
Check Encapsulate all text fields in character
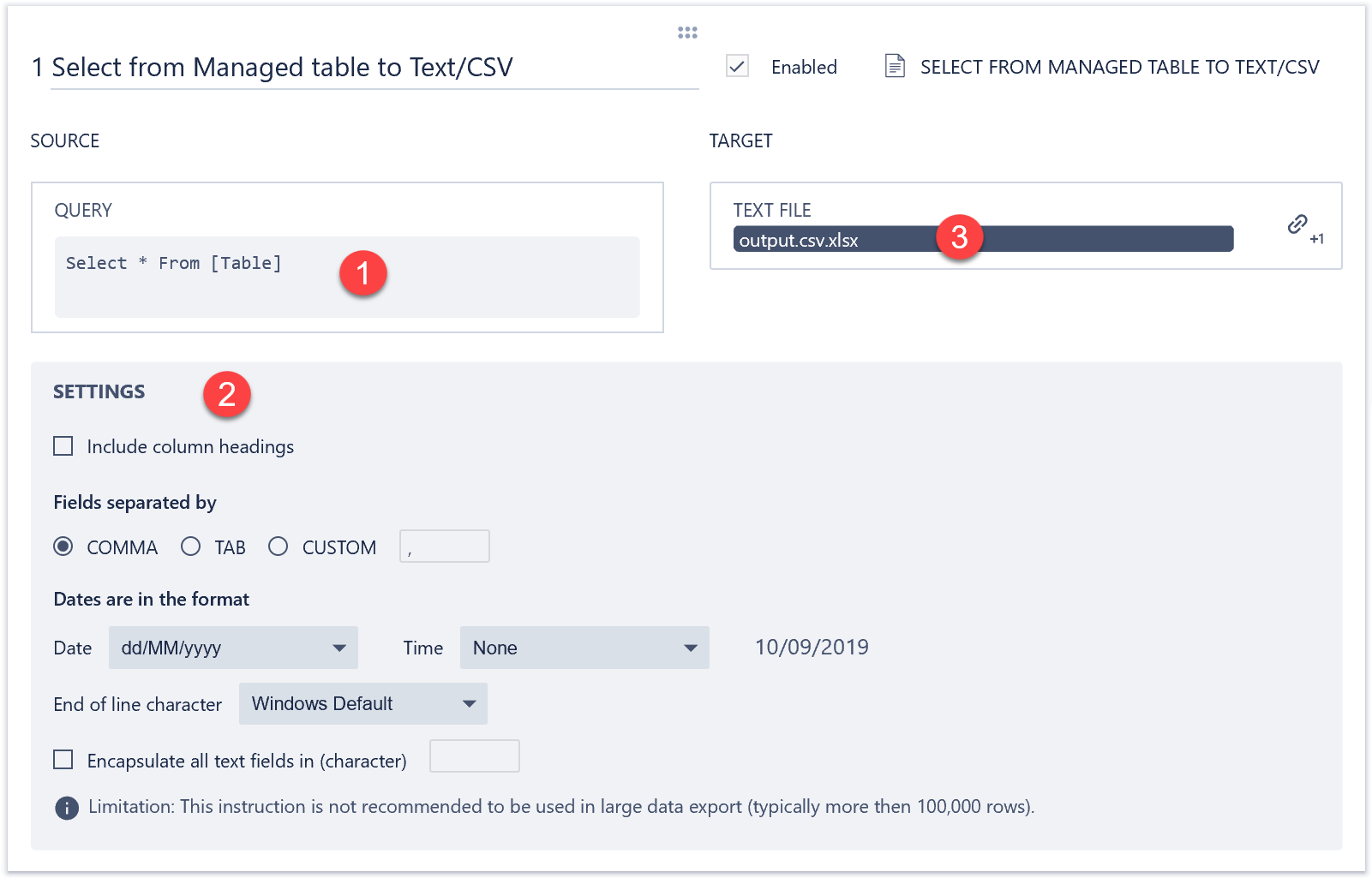tap(63, 759)
